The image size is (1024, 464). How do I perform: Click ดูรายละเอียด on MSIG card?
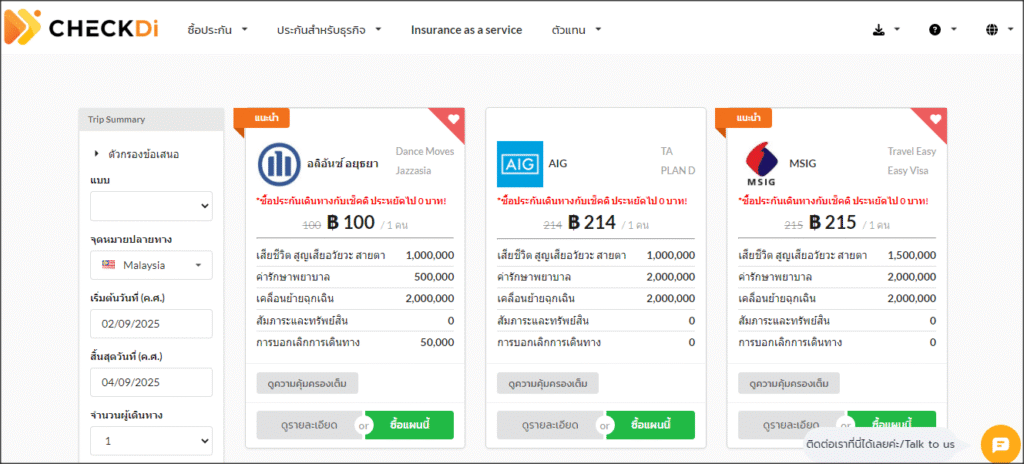792,425
